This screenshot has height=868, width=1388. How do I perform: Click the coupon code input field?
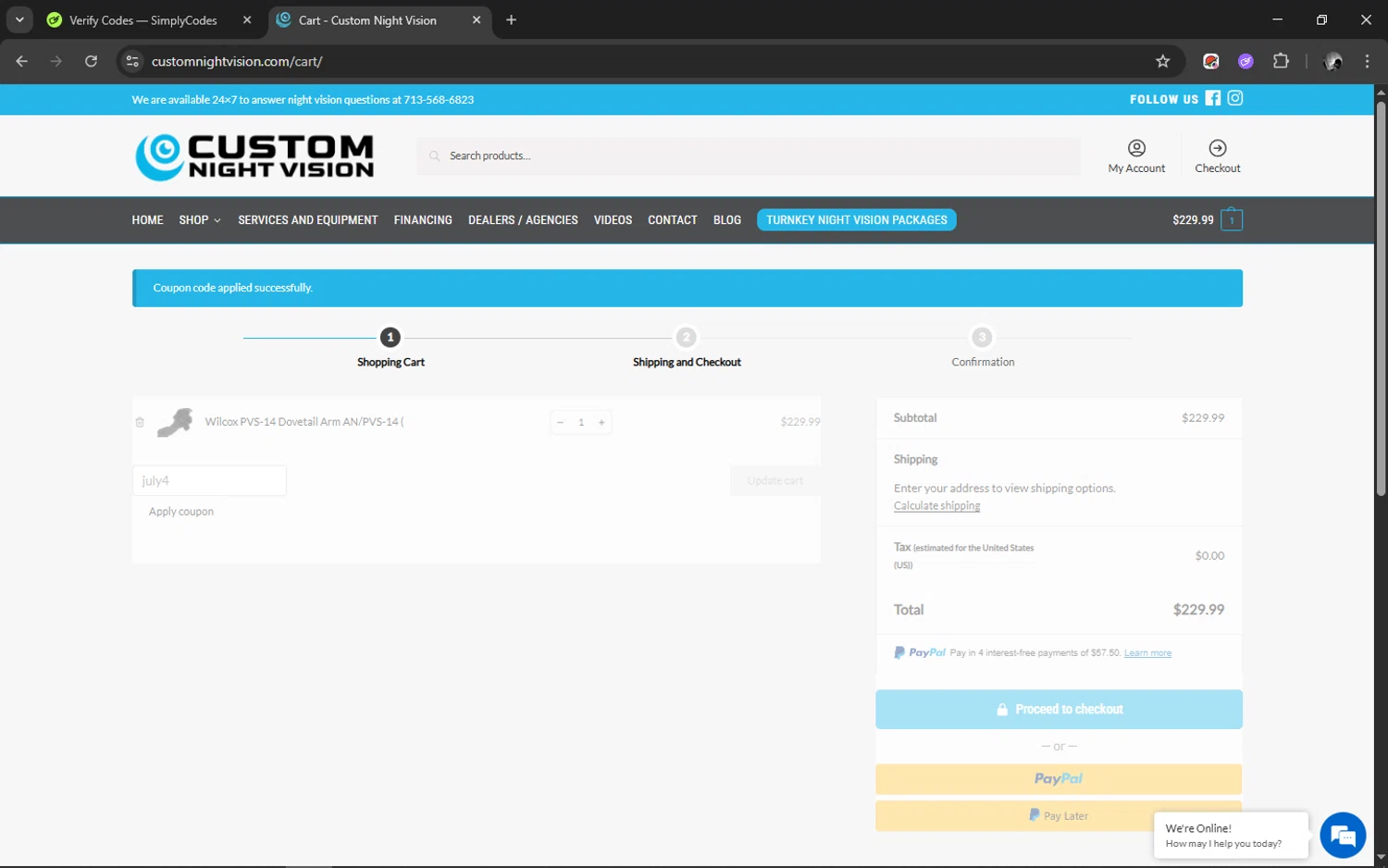click(209, 481)
